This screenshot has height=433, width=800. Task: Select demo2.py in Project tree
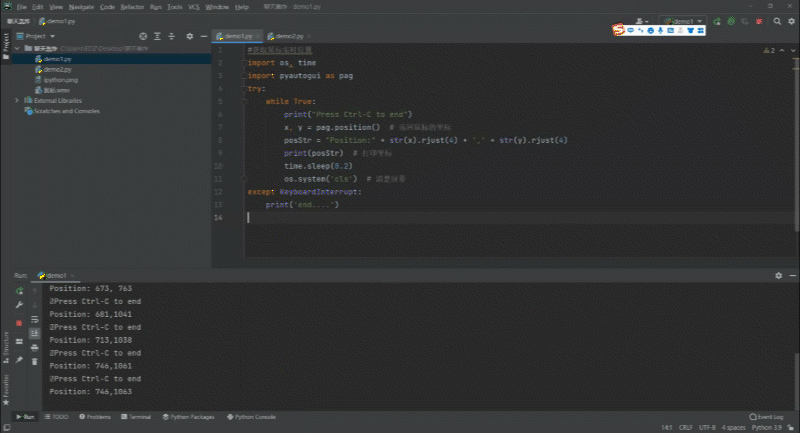[54, 69]
